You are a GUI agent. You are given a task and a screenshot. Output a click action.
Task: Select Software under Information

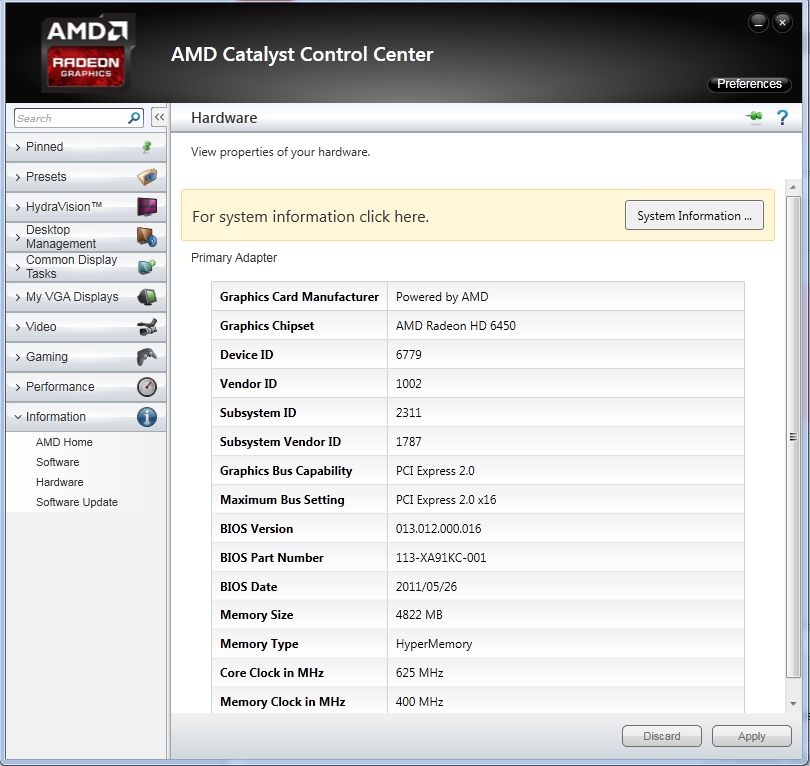57,462
